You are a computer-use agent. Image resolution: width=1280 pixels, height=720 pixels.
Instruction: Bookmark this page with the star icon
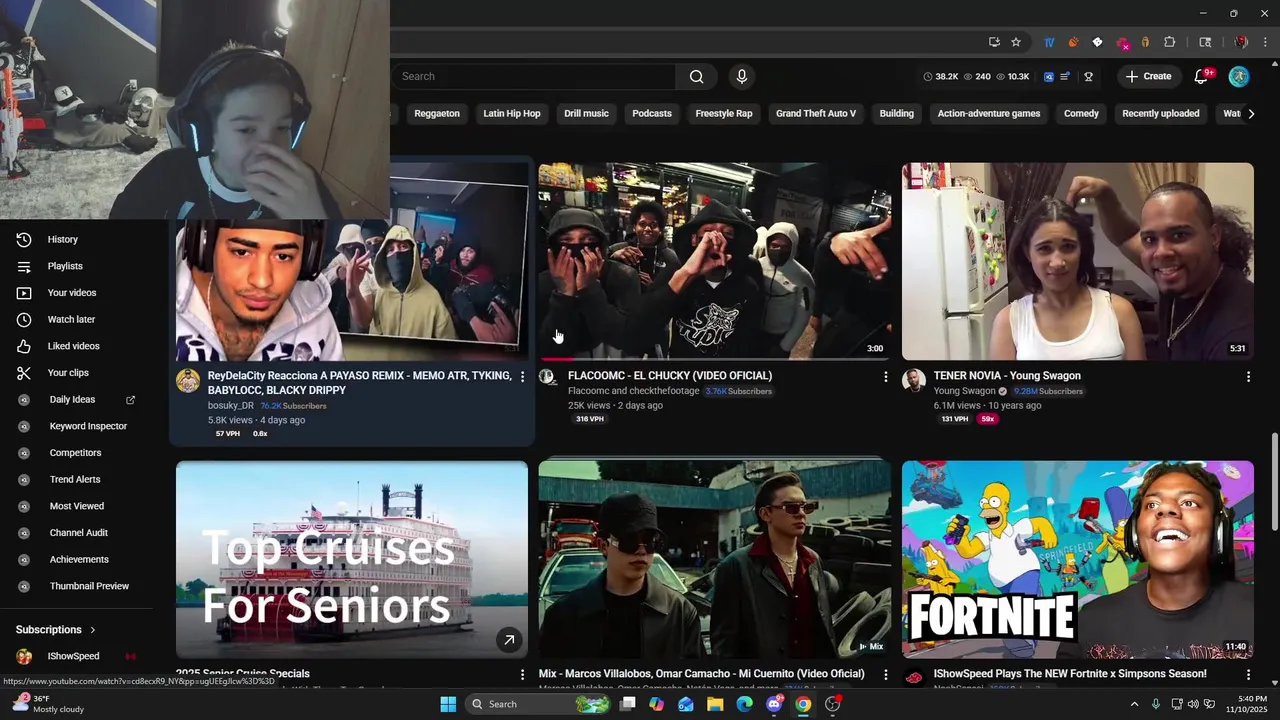tap(1016, 42)
